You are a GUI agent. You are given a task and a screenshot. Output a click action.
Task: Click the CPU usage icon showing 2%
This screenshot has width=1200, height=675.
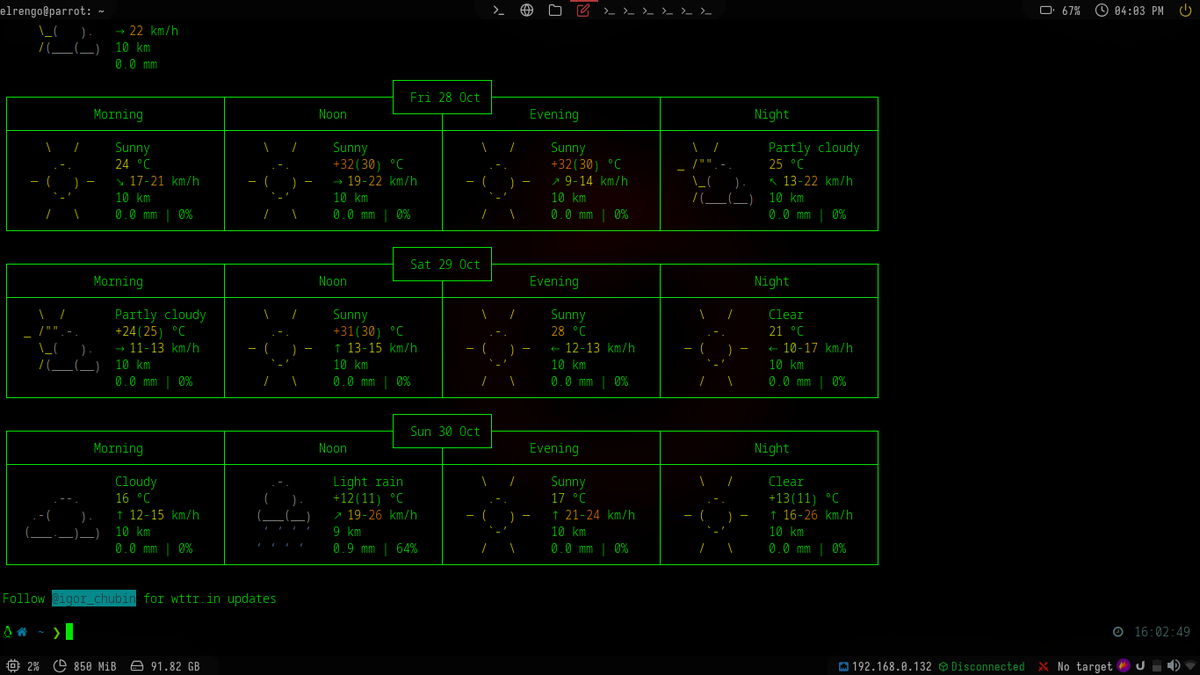coord(13,666)
